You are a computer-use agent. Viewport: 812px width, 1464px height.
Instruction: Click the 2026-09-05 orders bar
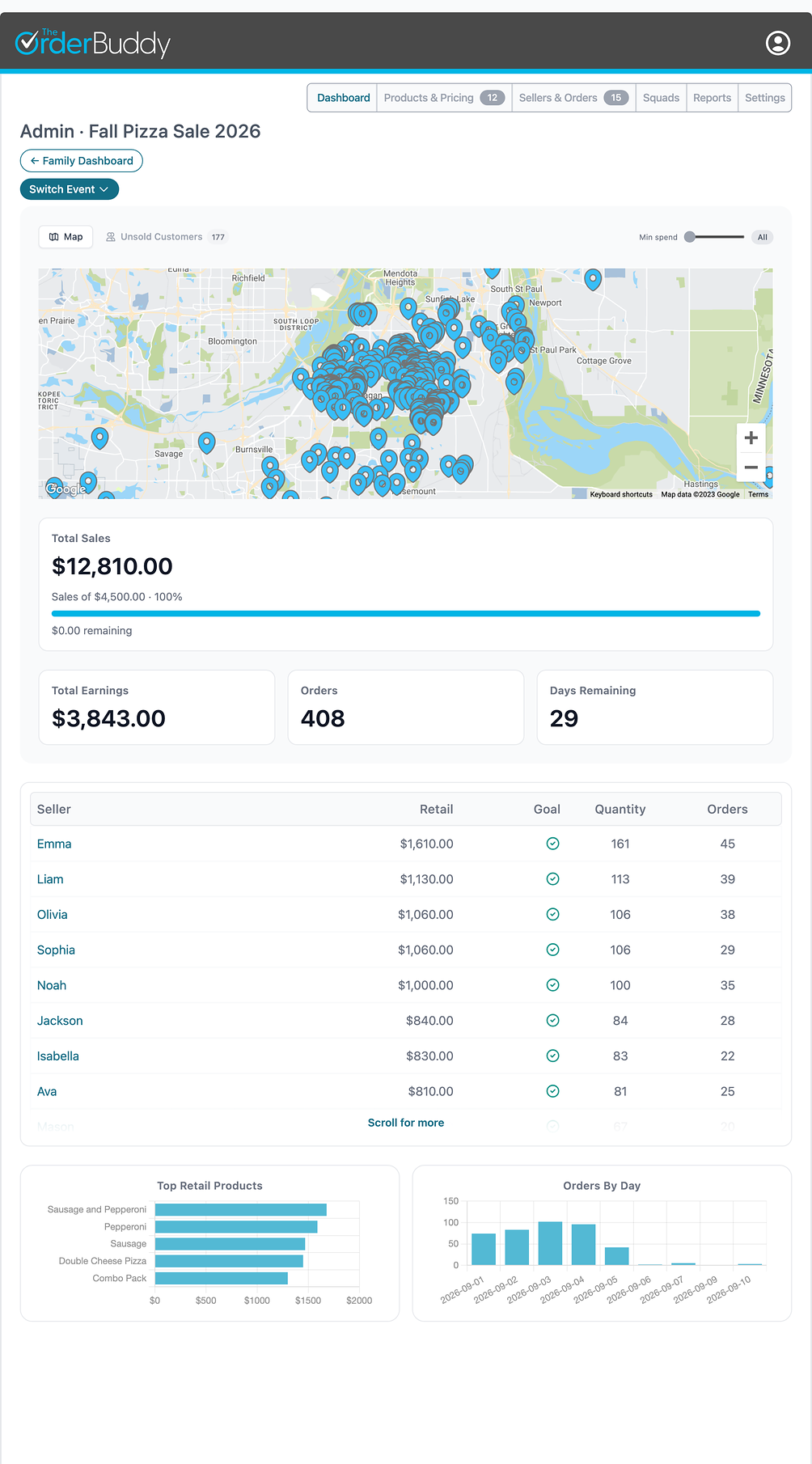click(617, 1256)
